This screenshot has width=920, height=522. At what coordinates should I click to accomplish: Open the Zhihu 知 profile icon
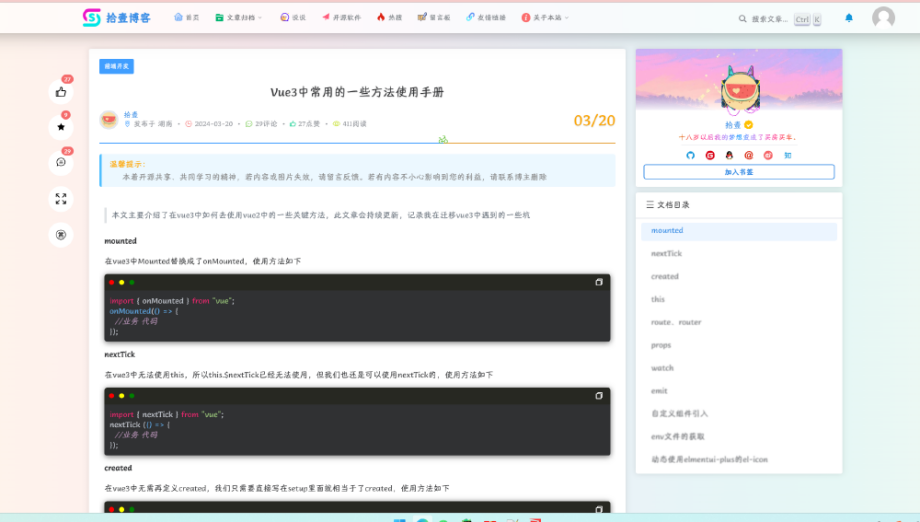pyautogui.click(x=788, y=155)
